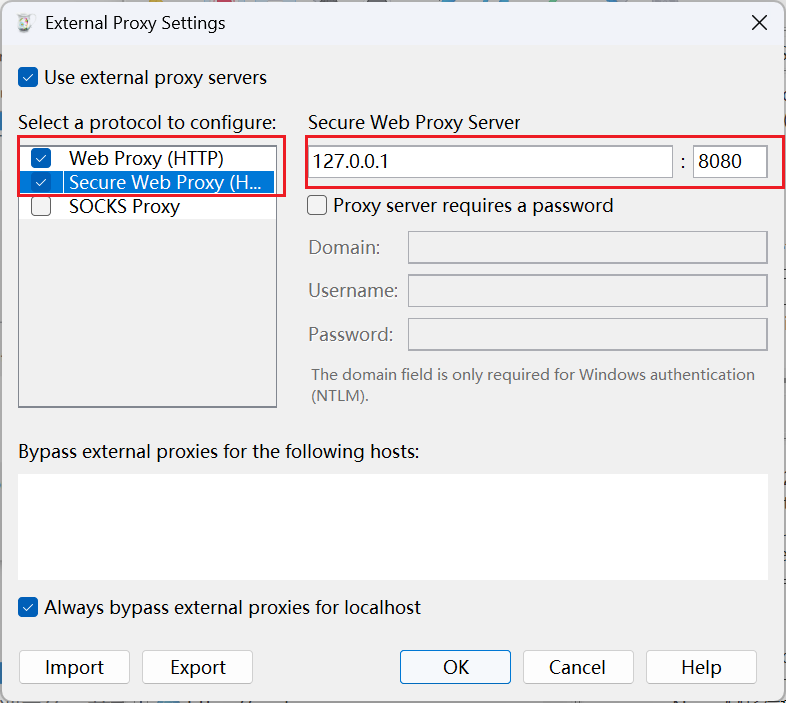Click the Charles app icon in title bar
Screen dimensions: 786x703
coord(25,23)
